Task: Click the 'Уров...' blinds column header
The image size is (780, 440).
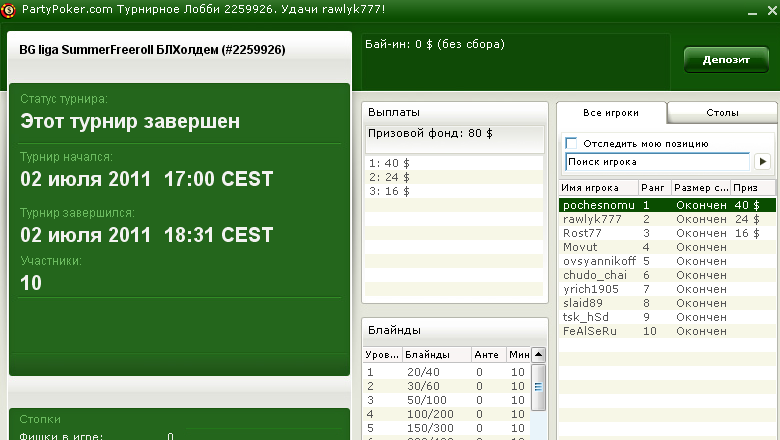Action: point(383,354)
